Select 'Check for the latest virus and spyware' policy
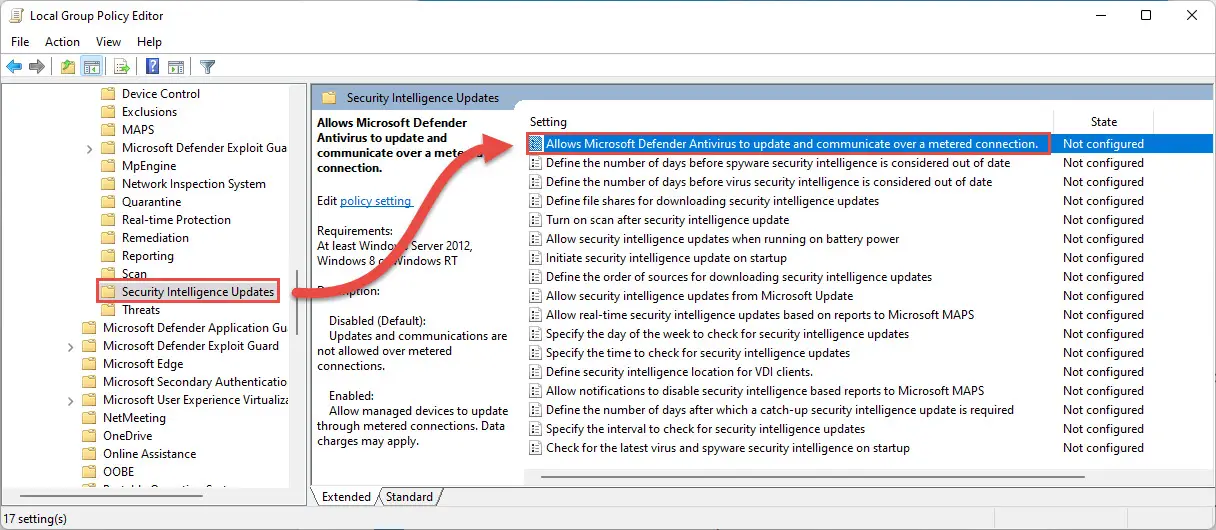Viewport: 1216px width, 530px height. [728, 448]
